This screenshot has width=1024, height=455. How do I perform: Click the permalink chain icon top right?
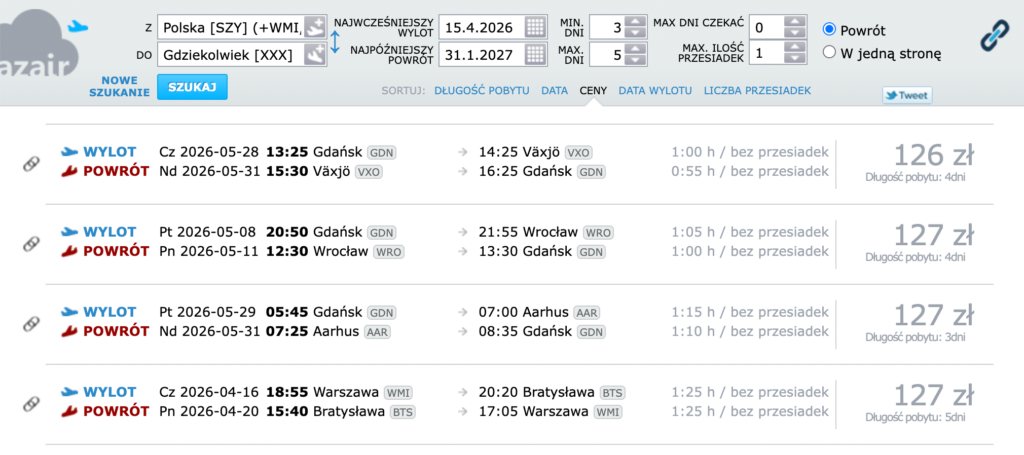pos(995,37)
